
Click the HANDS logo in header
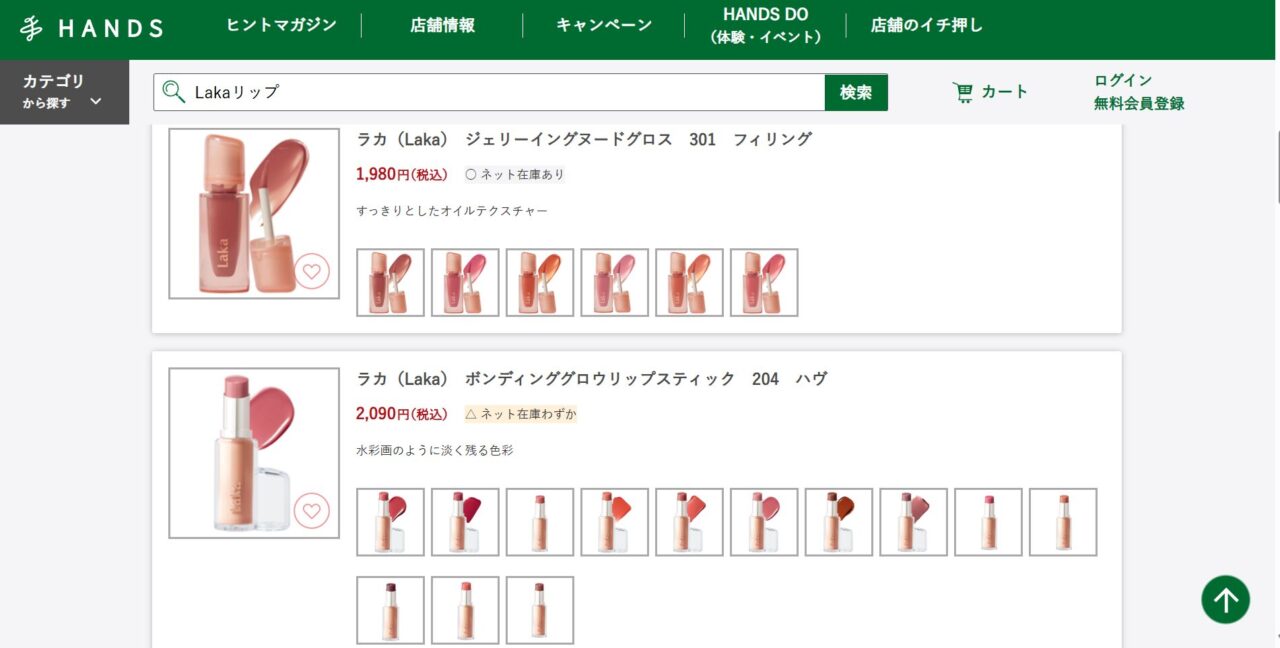[92, 28]
